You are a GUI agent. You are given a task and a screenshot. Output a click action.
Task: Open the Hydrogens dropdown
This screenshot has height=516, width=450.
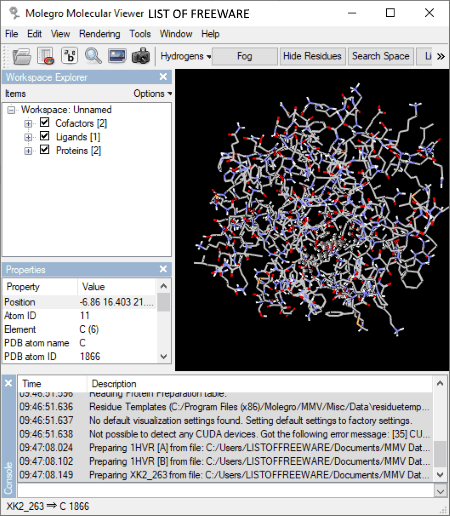185,56
